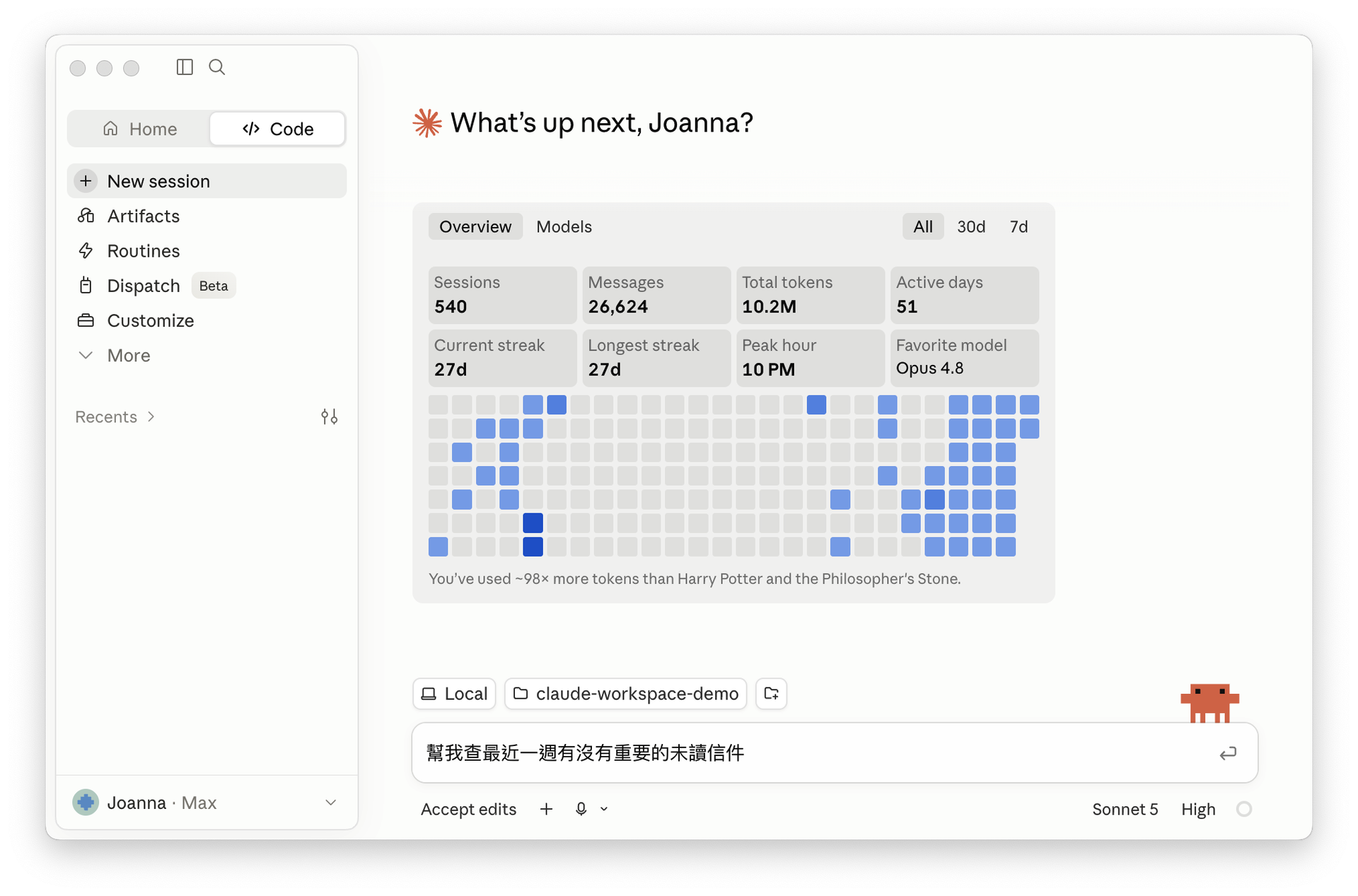The width and height of the screenshot is (1358, 896).
Task: Open the Artifacts page
Action: point(207,216)
